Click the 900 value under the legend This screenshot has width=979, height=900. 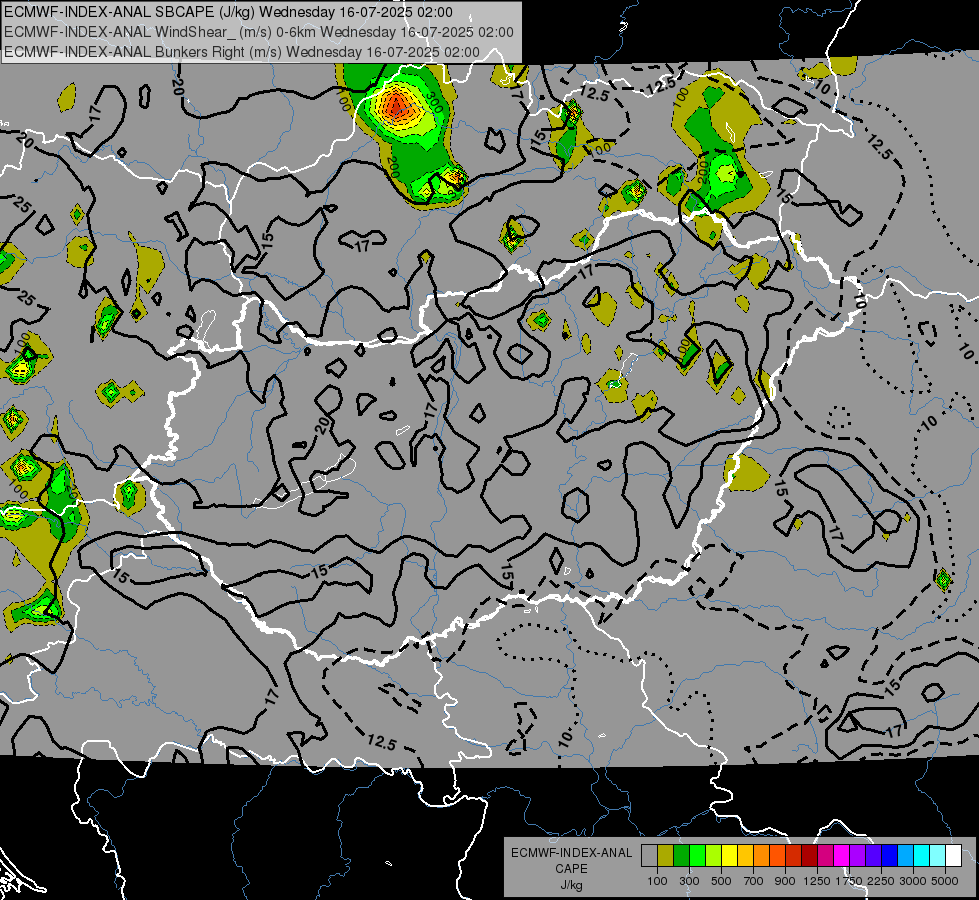tap(785, 881)
